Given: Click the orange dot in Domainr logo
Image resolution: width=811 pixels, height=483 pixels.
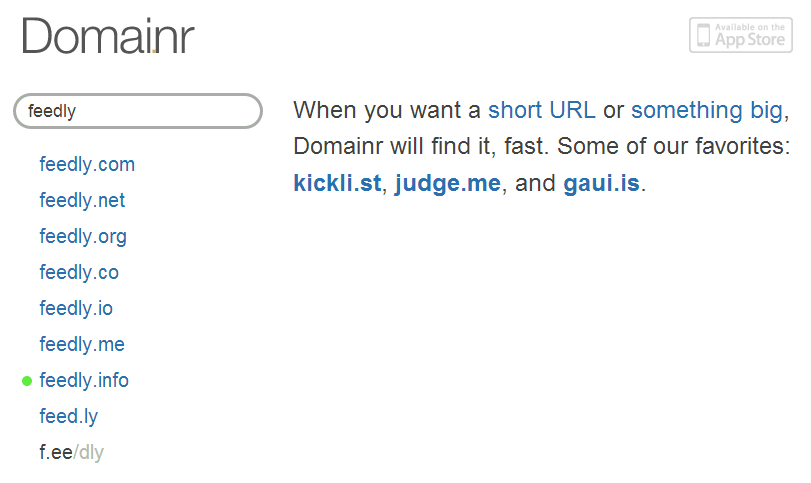Looking at the screenshot, I should [x=154, y=51].
